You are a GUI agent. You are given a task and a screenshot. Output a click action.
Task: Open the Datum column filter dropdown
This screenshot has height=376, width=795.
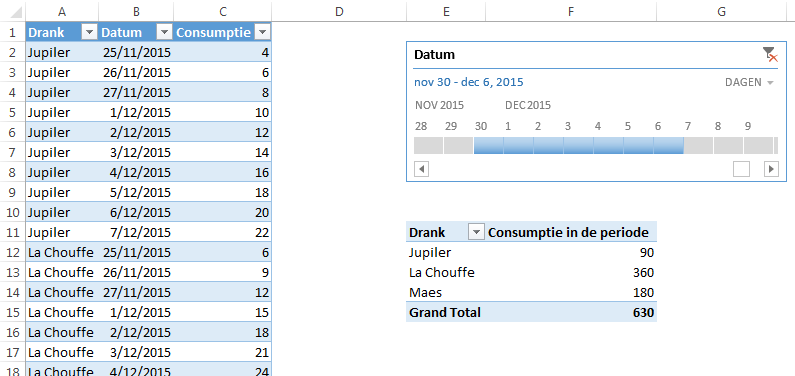click(164, 32)
